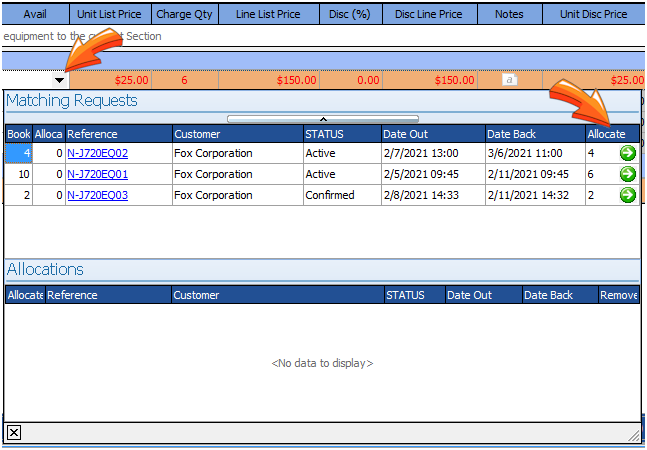This screenshot has width=647, height=450.
Task: Expand the dropdown arrow in orange row
Action: click(x=60, y=80)
